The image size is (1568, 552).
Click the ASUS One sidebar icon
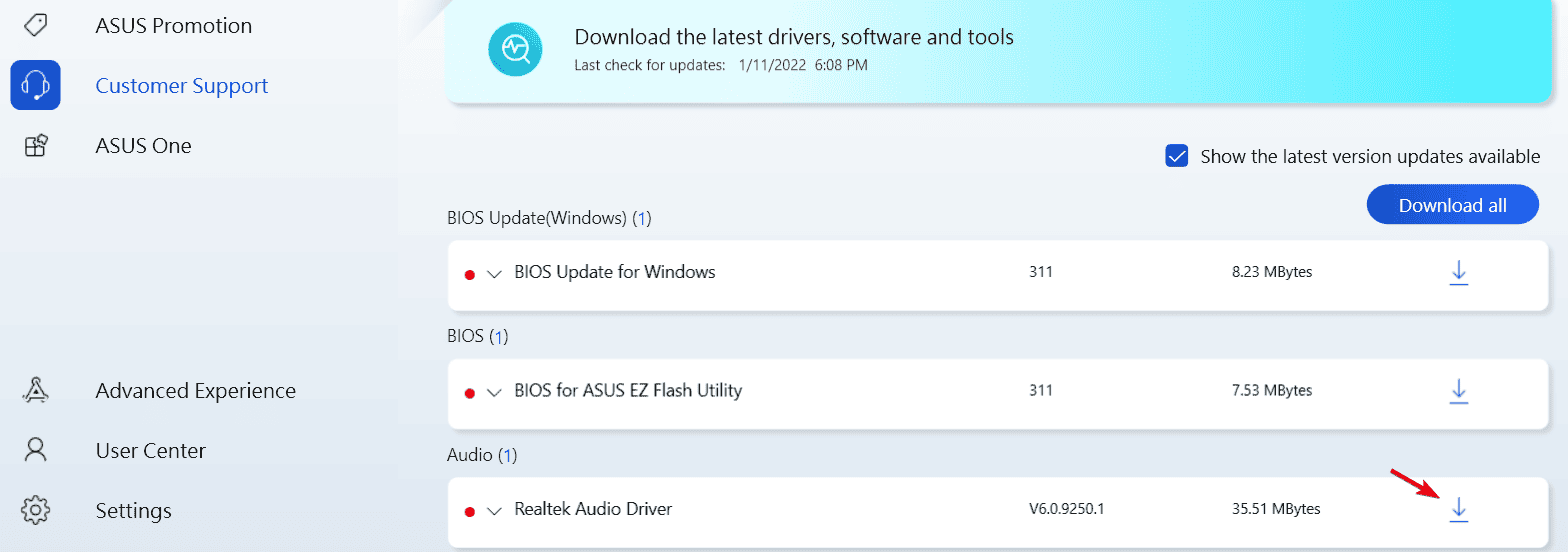point(35,146)
